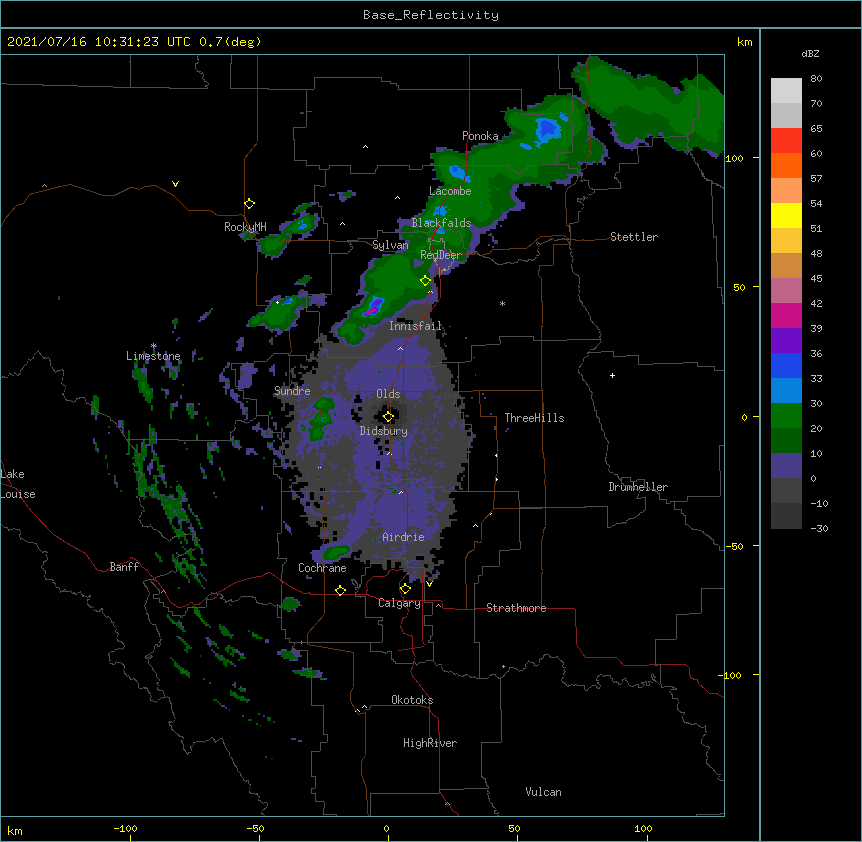
Task: Click the Ponoka city label
Action: pyautogui.click(x=480, y=136)
